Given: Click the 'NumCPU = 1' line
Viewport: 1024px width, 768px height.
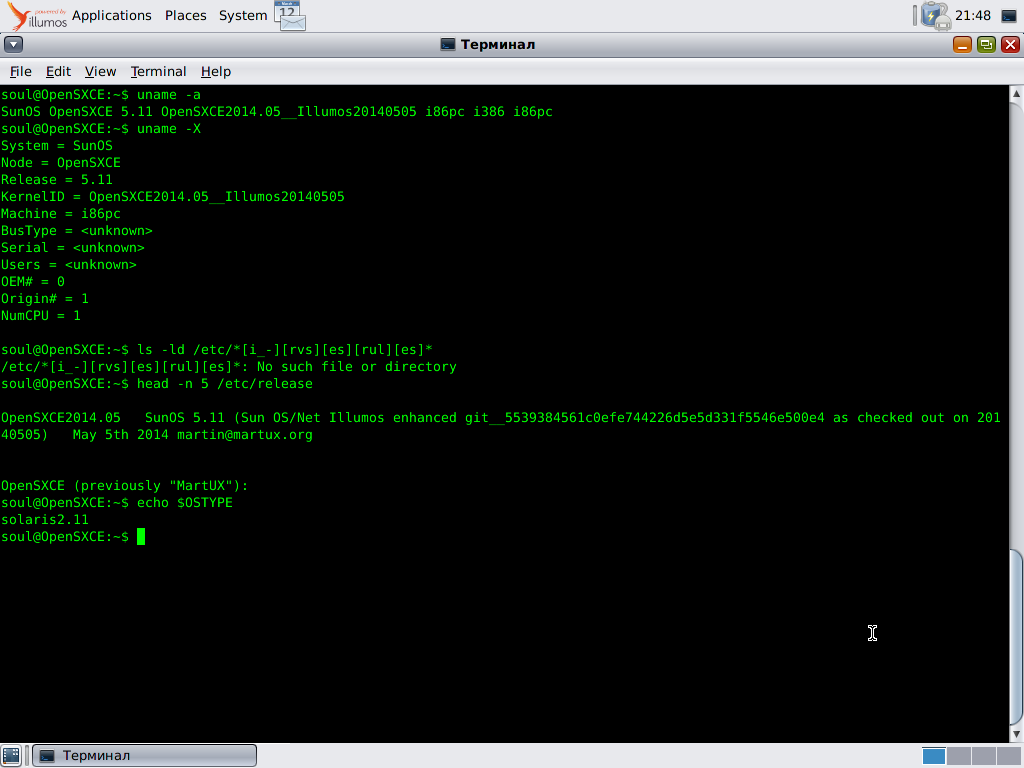Looking at the screenshot, I should pyautogui.click(x=40, y=315).
